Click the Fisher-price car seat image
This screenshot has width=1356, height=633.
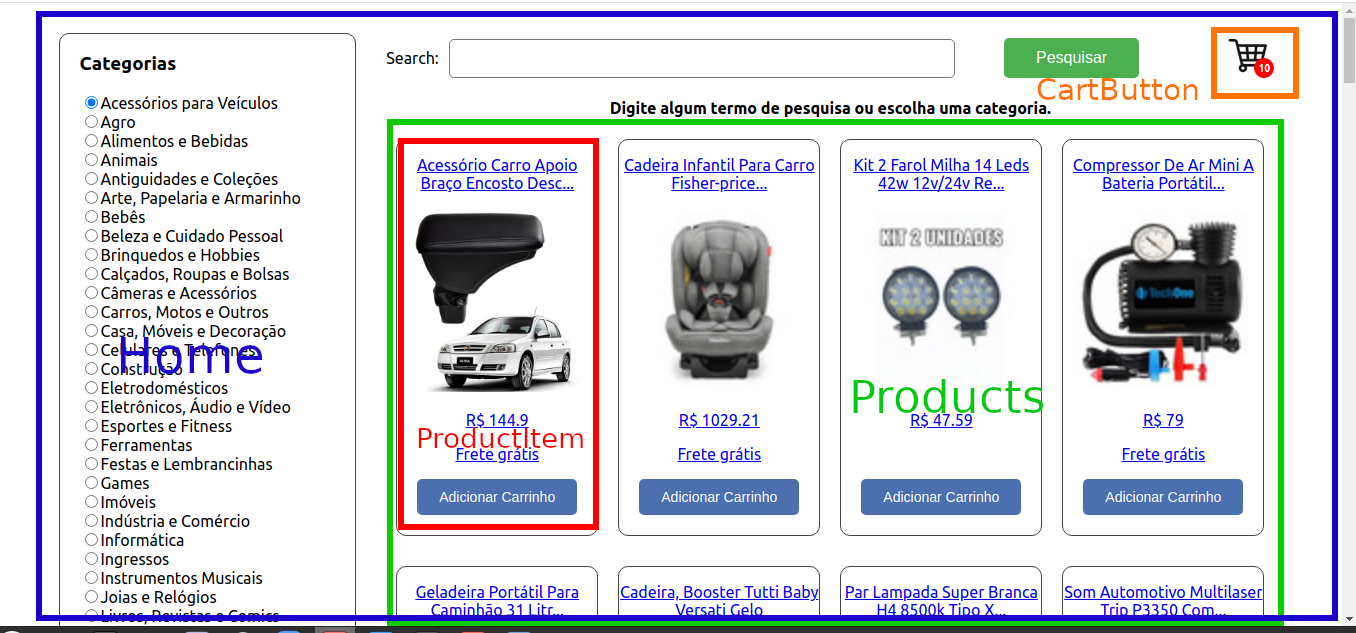pyautogui.click(x=719, y=302)
